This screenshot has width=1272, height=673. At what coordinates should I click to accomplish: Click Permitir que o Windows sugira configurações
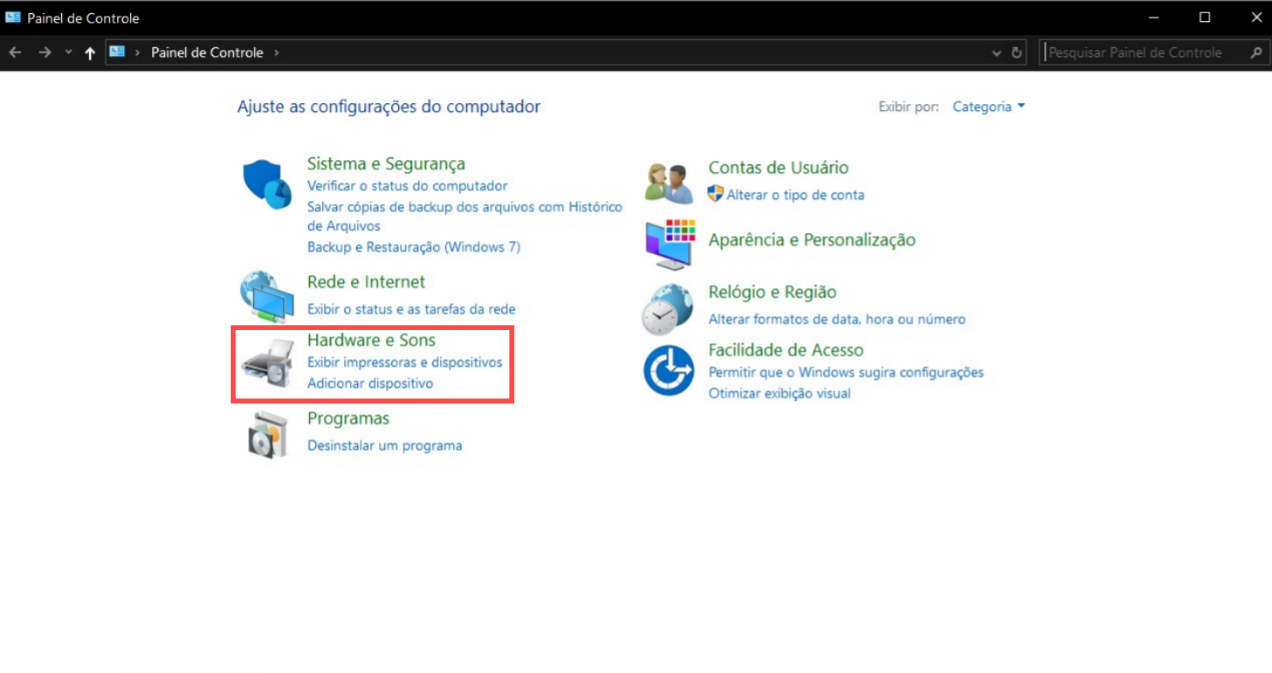click(846, 372)
